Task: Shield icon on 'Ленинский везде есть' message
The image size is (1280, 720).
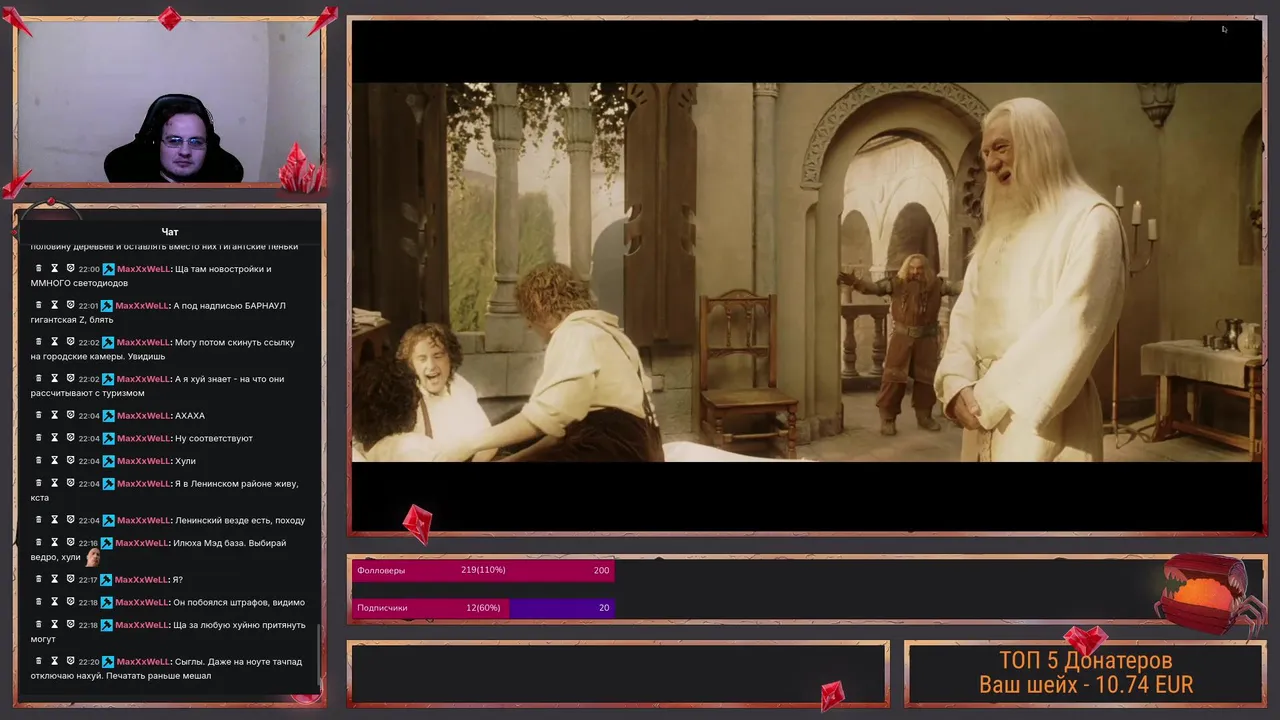Action: (70, 520)
